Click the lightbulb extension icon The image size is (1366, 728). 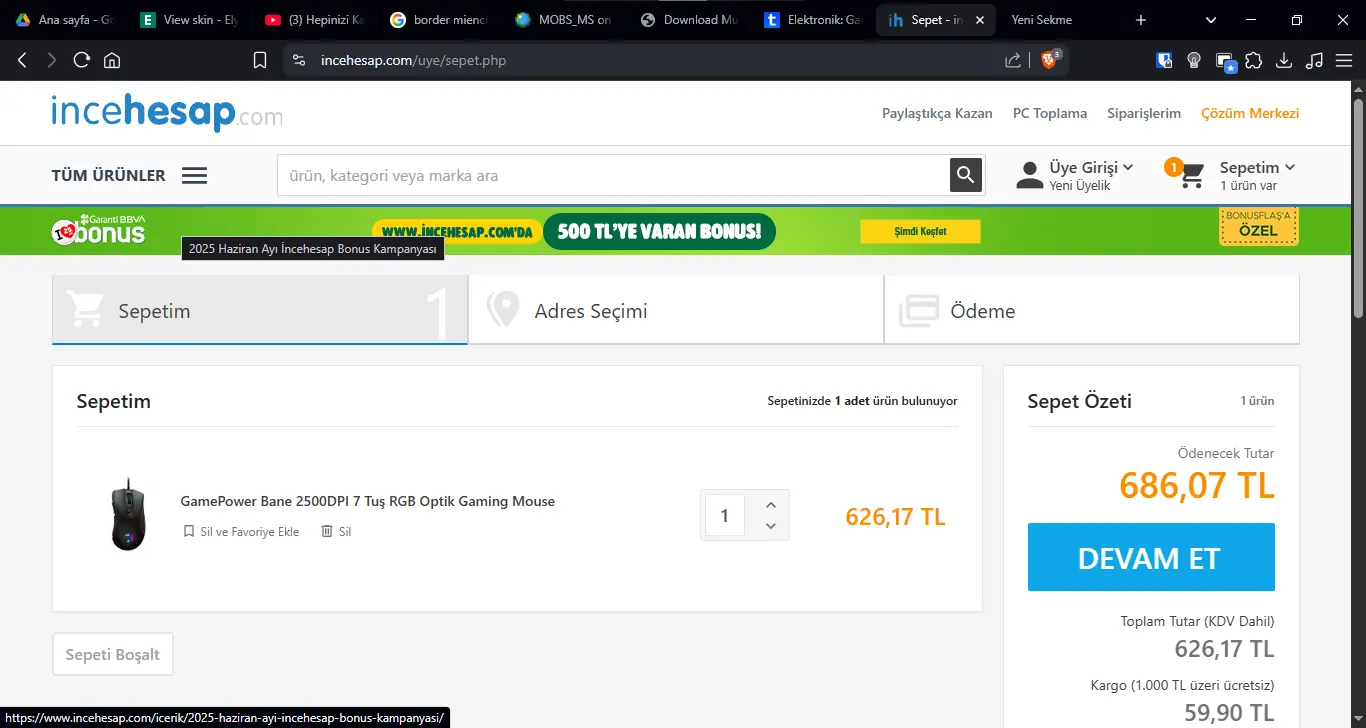[x=1193, y=60]
